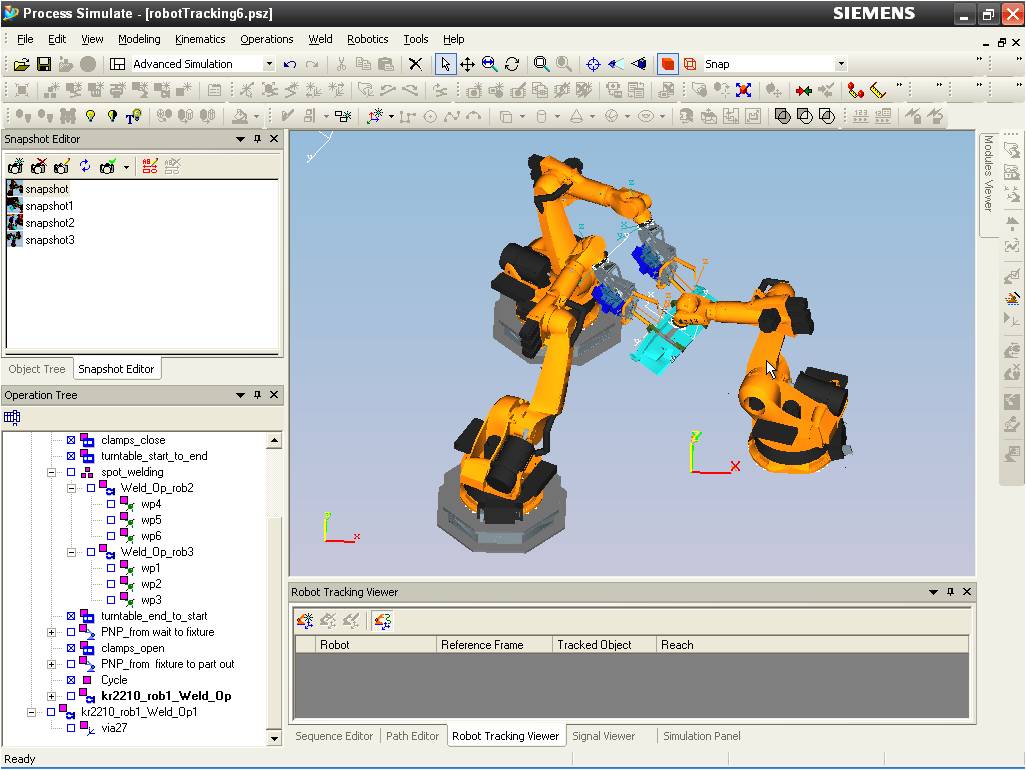The height and width of the screenshot is (770, 1026).
Task: Open the Modules Viewer side panel
Action: pos(988,184)
